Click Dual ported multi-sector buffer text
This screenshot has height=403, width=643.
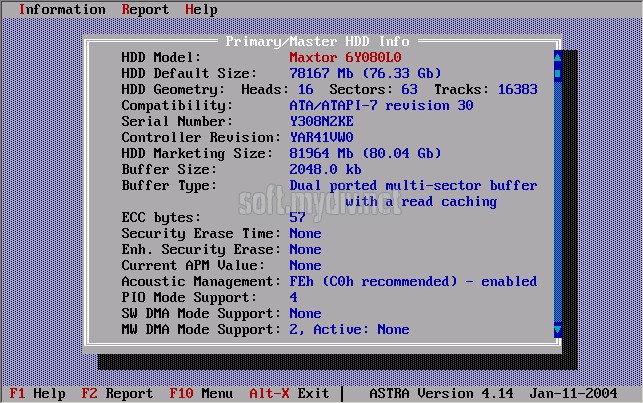pos(413,185)
